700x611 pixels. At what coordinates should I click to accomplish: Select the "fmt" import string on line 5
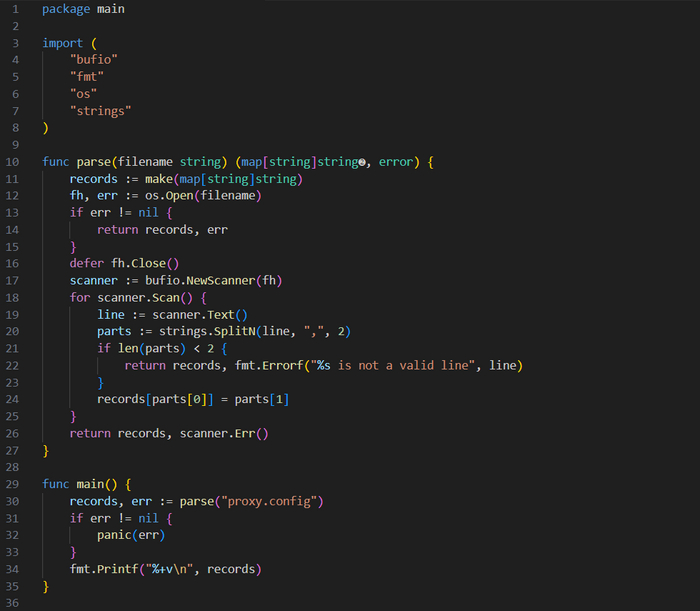[87, 77]
